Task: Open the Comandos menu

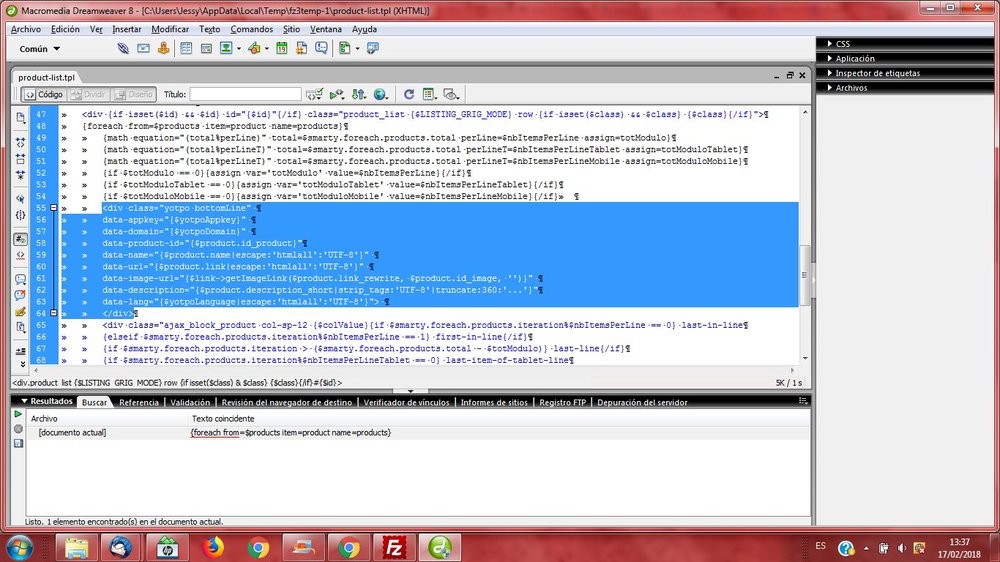Action: [251, 29]
